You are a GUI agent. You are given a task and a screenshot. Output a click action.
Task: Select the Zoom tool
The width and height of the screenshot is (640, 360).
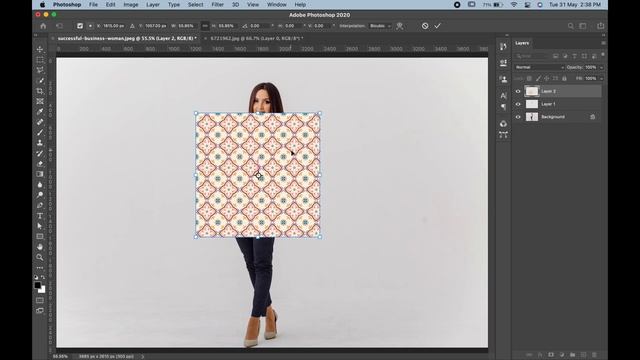point(40,258)
